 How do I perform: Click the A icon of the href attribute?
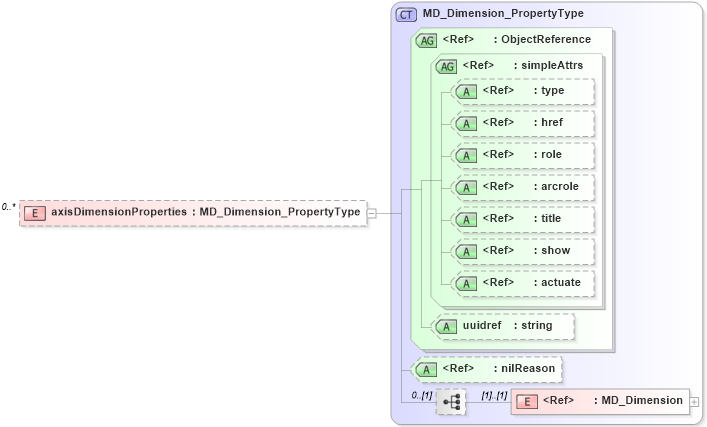tap(466, 124)
